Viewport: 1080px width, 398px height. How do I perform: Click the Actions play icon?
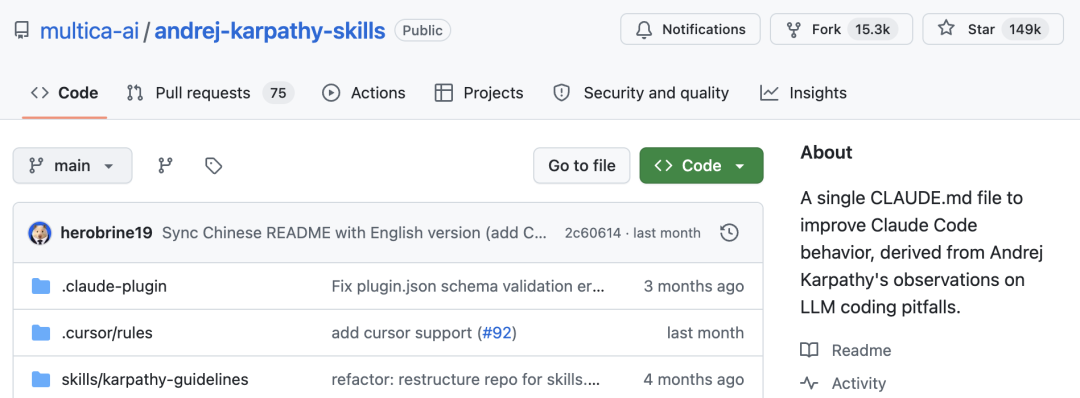coord(331,93)
